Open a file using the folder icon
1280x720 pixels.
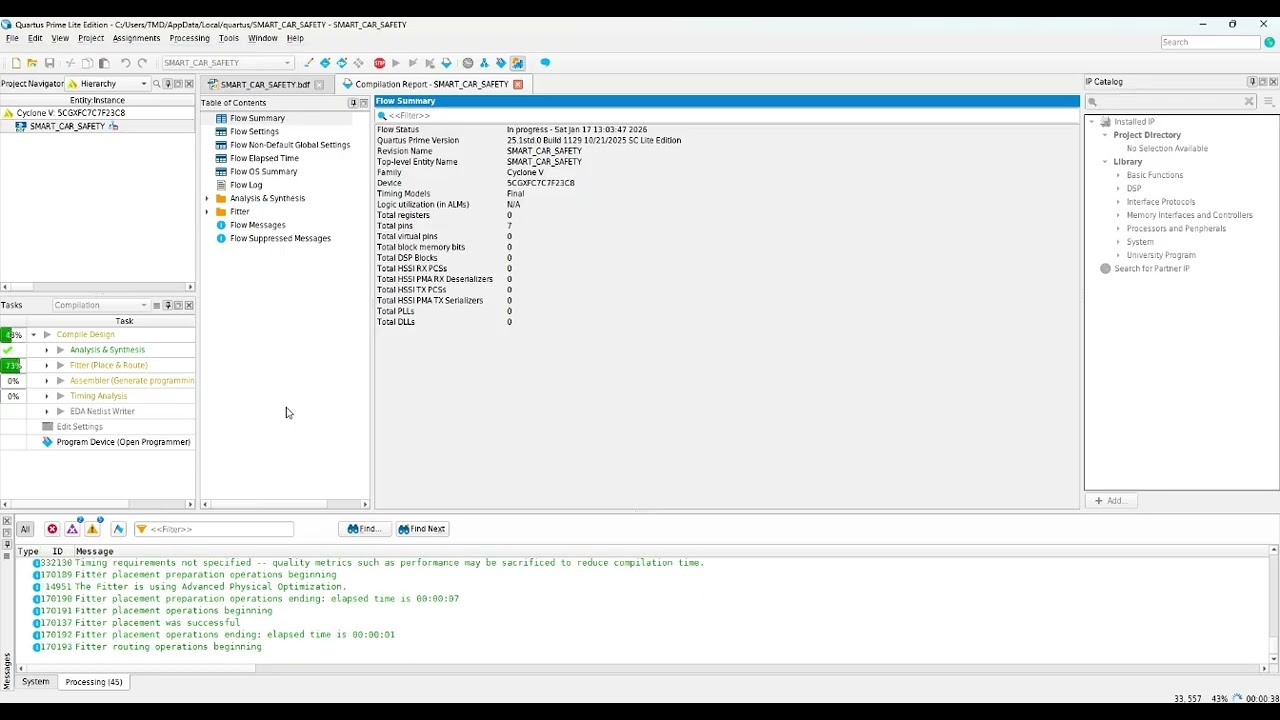click(x=32, y=63)
